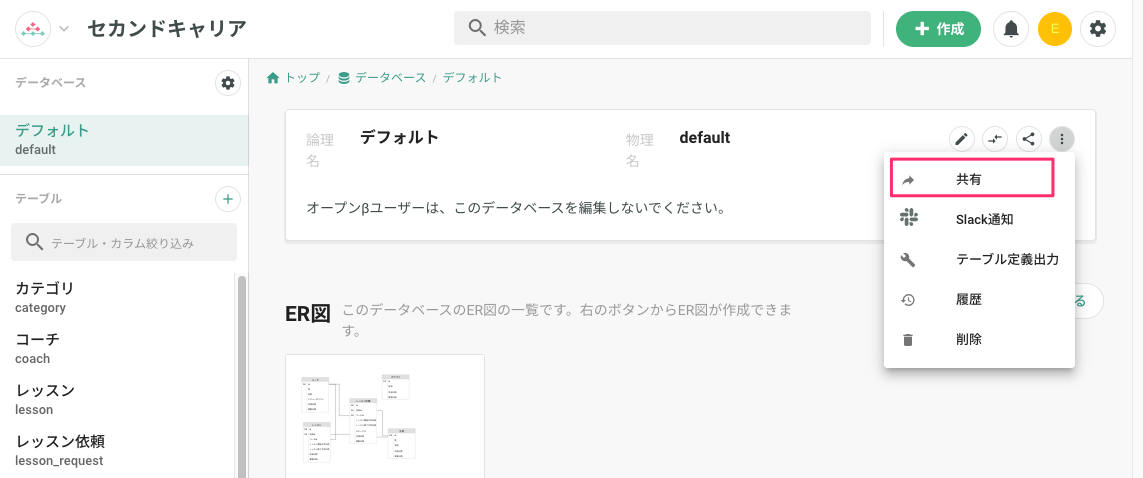Click the database icon in the breadcrumb

(343, 77)
